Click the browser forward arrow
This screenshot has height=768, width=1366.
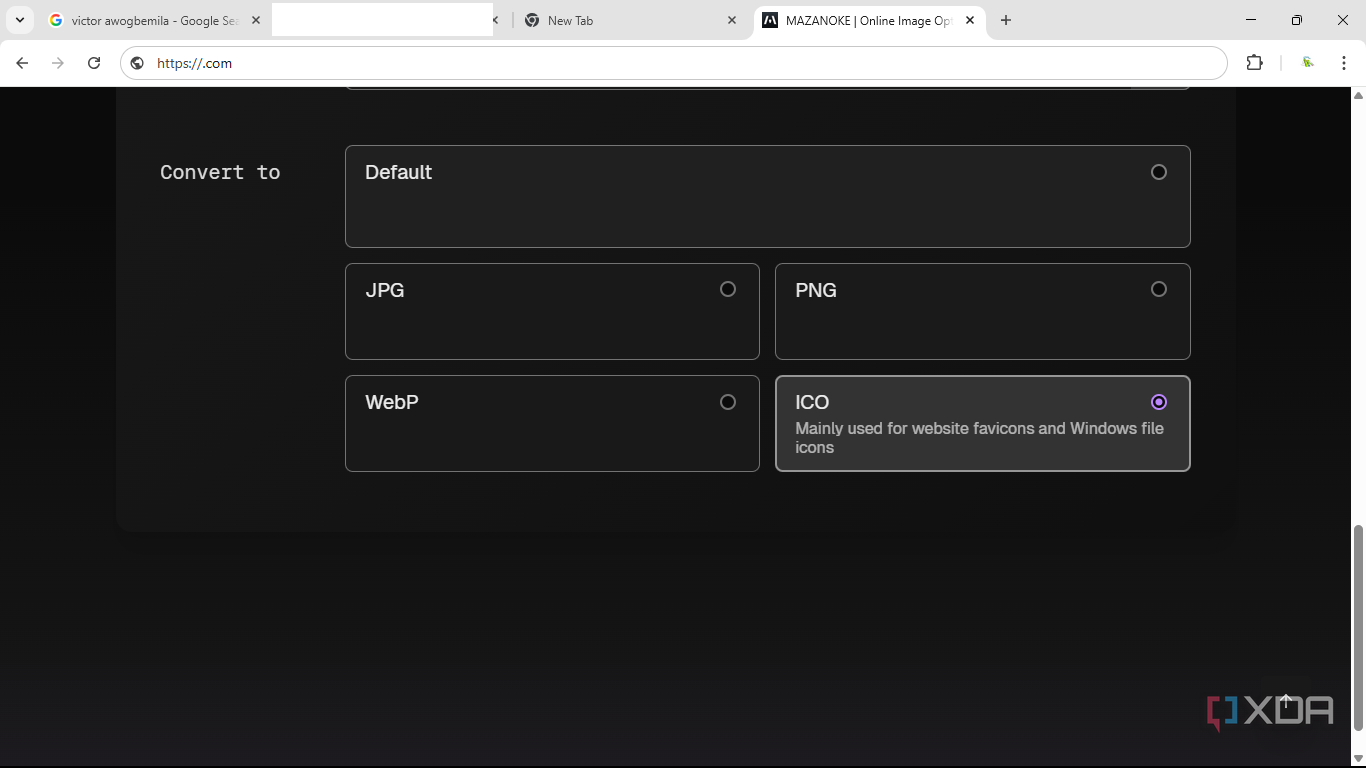(x=58, y=63)
